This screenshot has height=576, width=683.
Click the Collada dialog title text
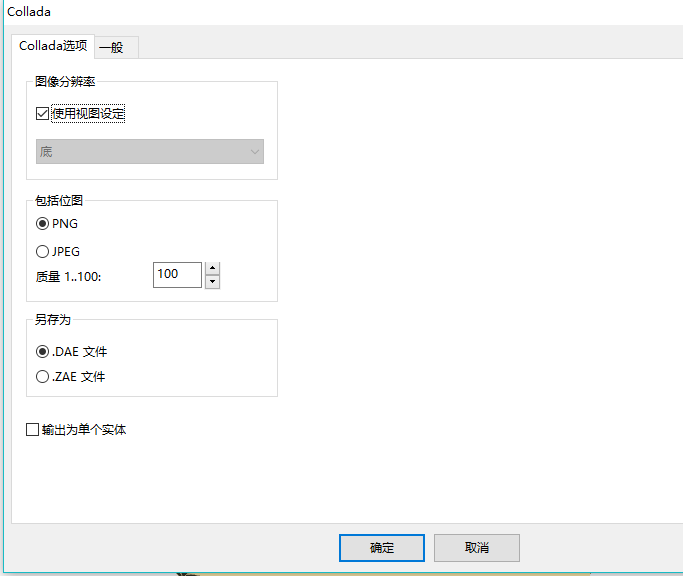coord(29,12)
